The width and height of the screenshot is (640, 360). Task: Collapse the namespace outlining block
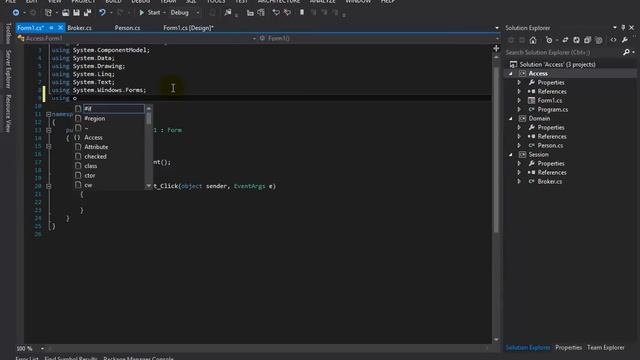pyautogui.click(x=48, y=114)
